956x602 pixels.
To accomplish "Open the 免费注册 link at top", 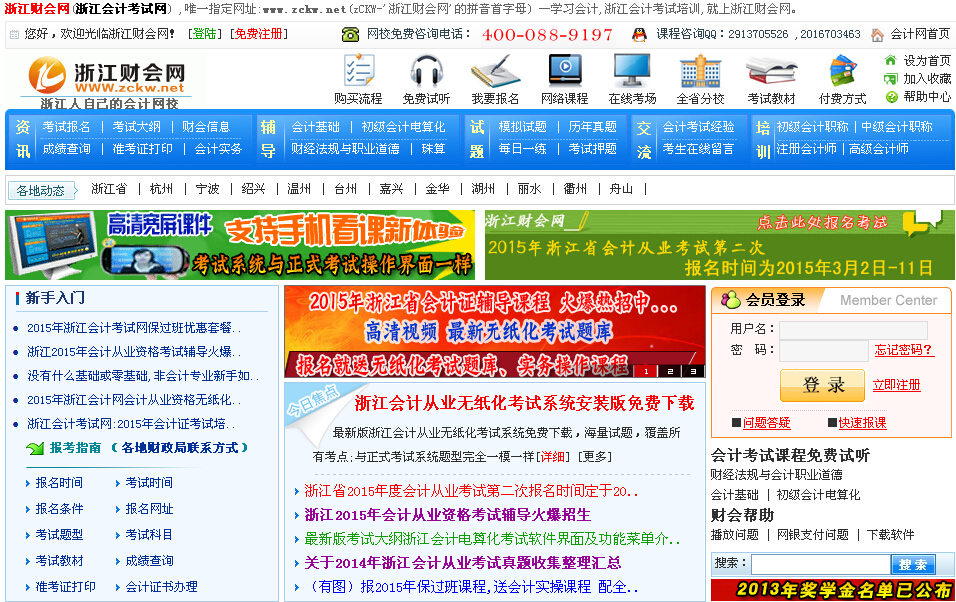I will [257, 34].
